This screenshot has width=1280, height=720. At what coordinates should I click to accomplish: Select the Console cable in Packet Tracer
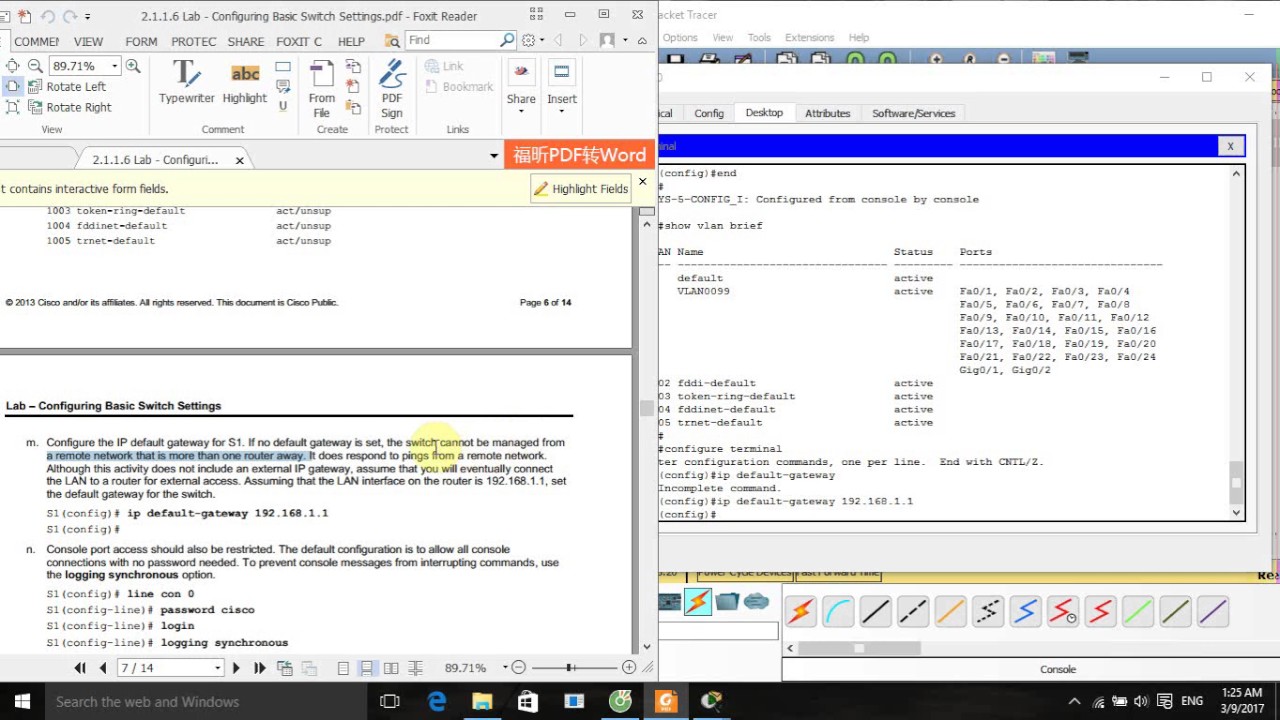coord(838,611)
